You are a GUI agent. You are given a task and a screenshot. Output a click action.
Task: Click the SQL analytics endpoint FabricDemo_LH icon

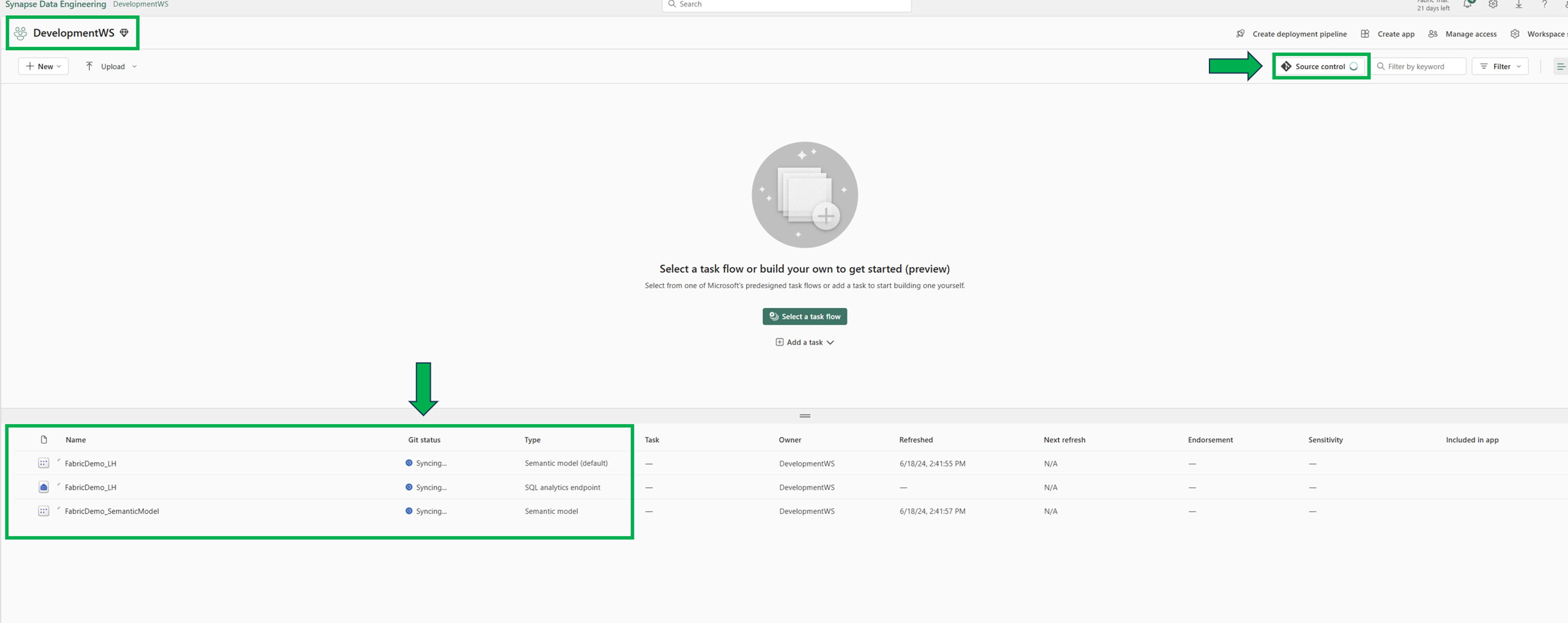[x=43, y=487]
